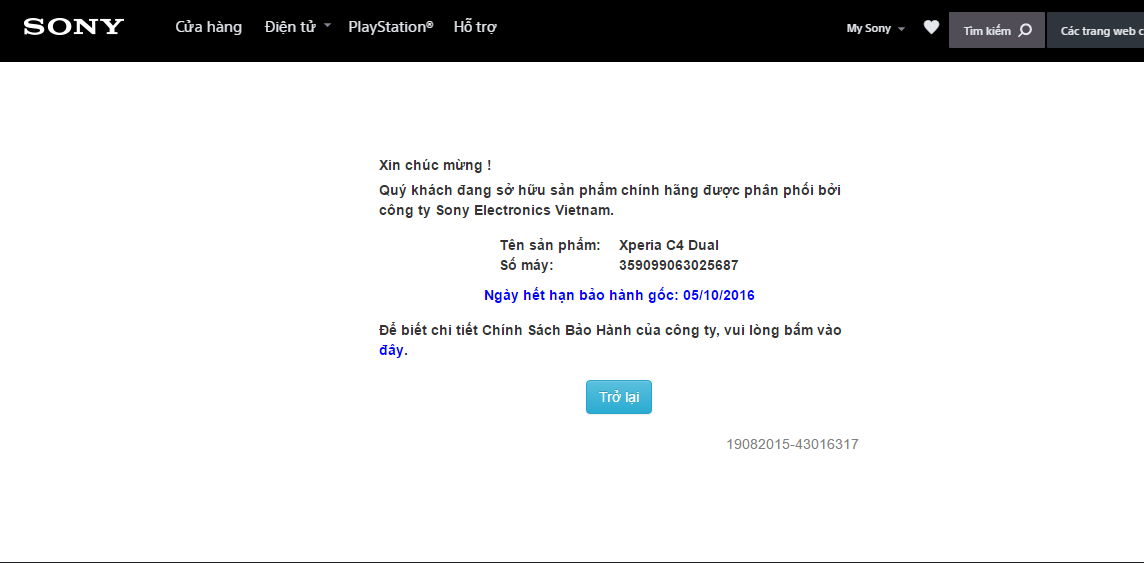Click the Trở lại button
The width and height of the screenshot is (1144, 563).
click(619, 397)
